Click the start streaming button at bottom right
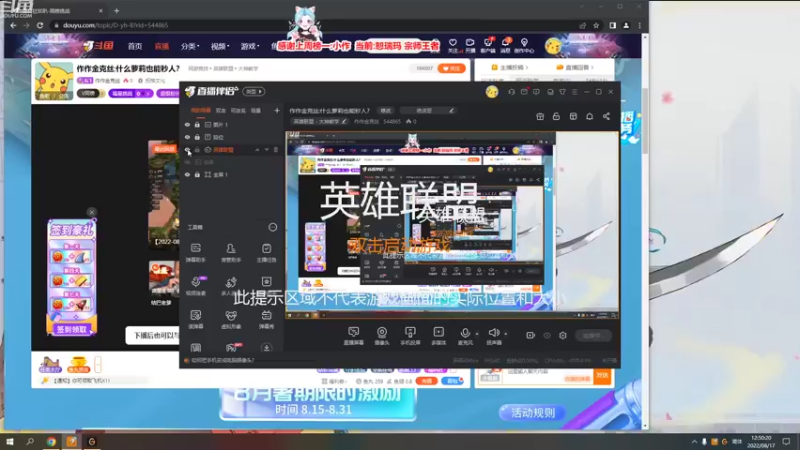 pyautogui.click(x=594, y=335)
